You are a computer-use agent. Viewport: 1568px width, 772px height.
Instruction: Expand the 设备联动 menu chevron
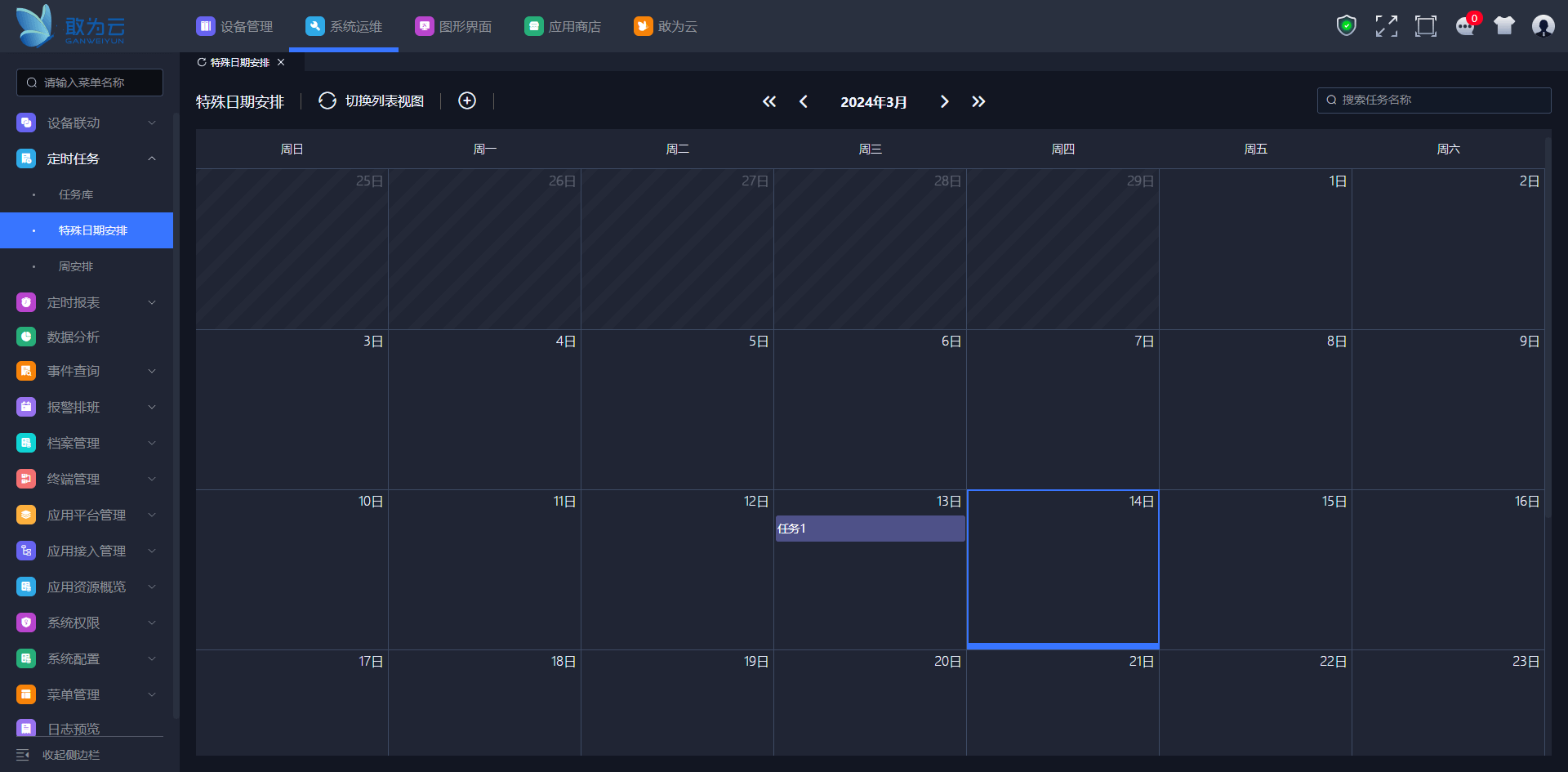(152, 123)
